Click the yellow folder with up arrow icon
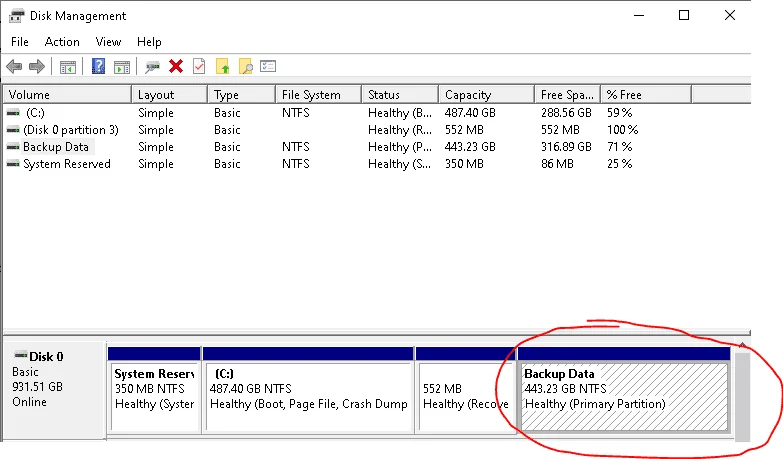 [x=222, y=66]
